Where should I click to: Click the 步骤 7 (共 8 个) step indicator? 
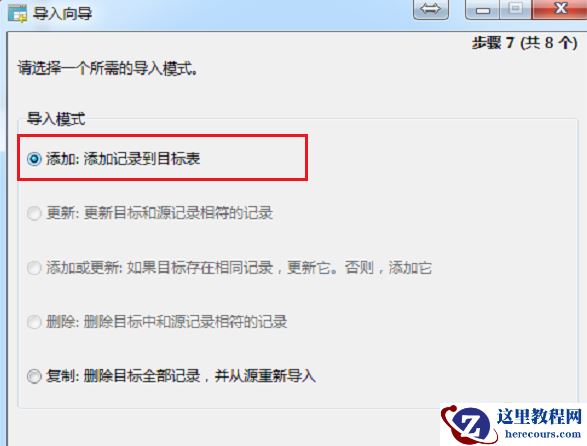pos(524,43)
